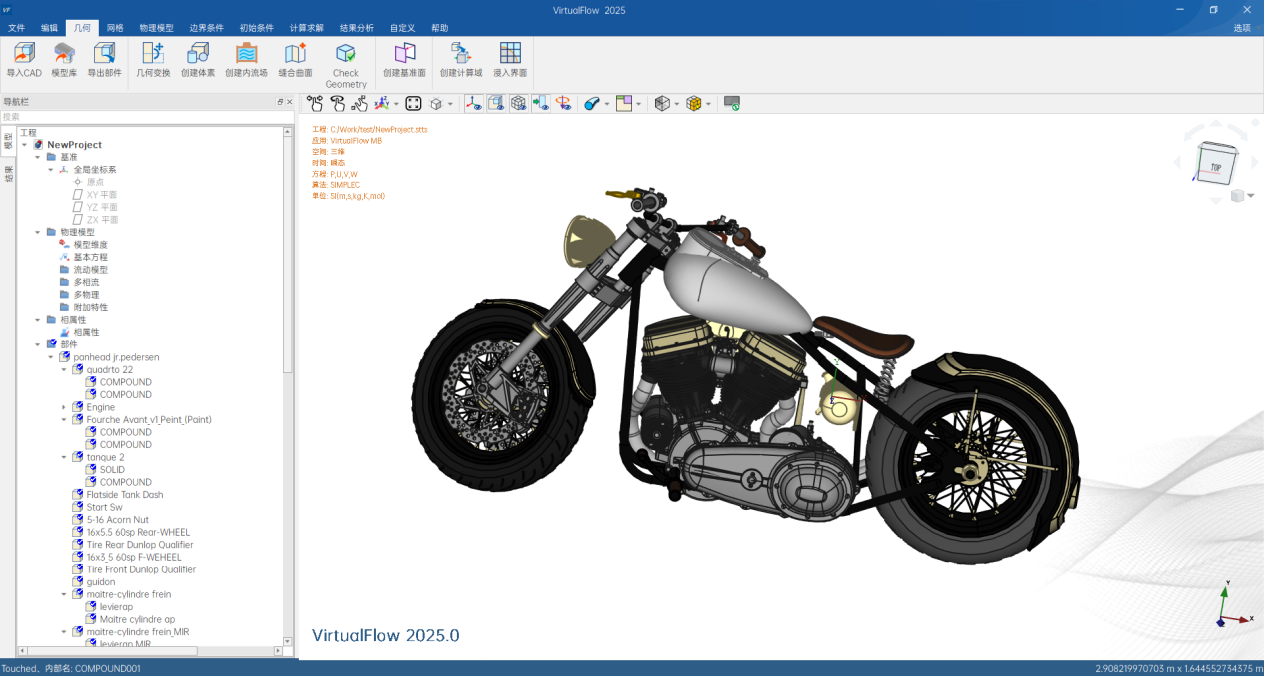Open dropdown arrow beside wireframe cube icon

[x=676, y=103]
